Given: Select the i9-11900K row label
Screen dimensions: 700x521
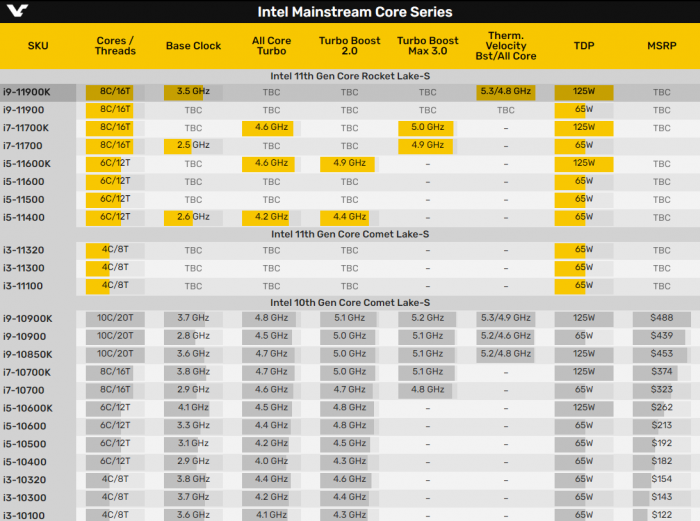Looking at the screenshot, I should coord(27,92).
